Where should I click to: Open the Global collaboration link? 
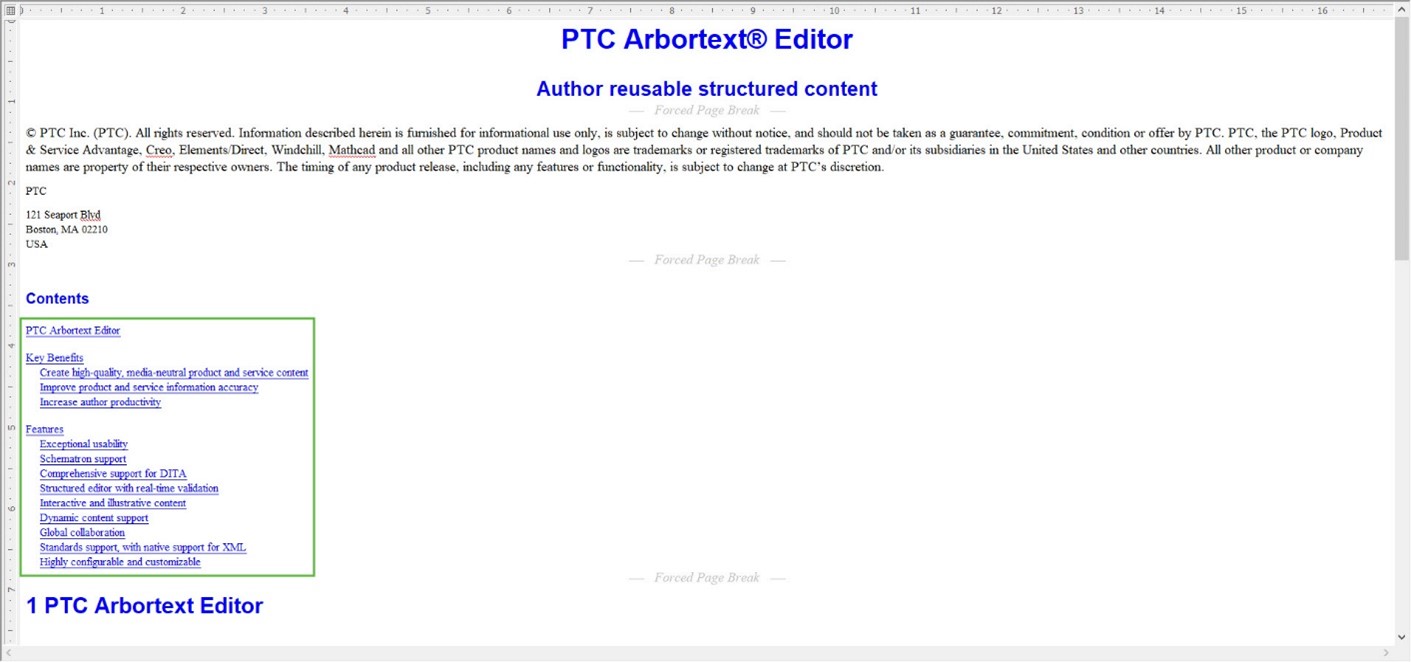coord(82,533)
